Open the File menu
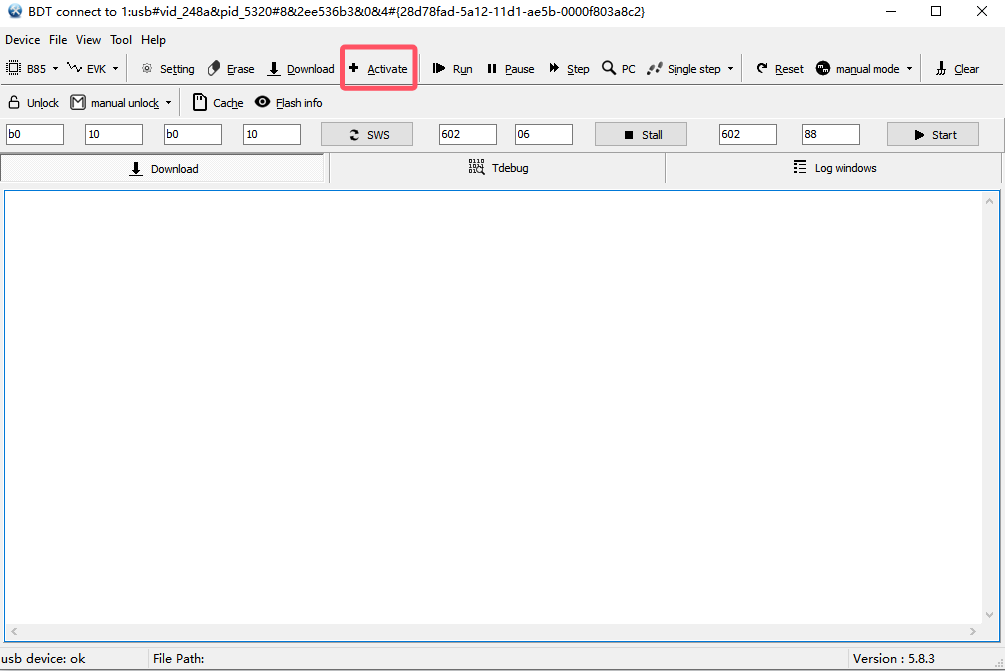This screenshot has height=671, width=1005. click(x=58, y=40)
